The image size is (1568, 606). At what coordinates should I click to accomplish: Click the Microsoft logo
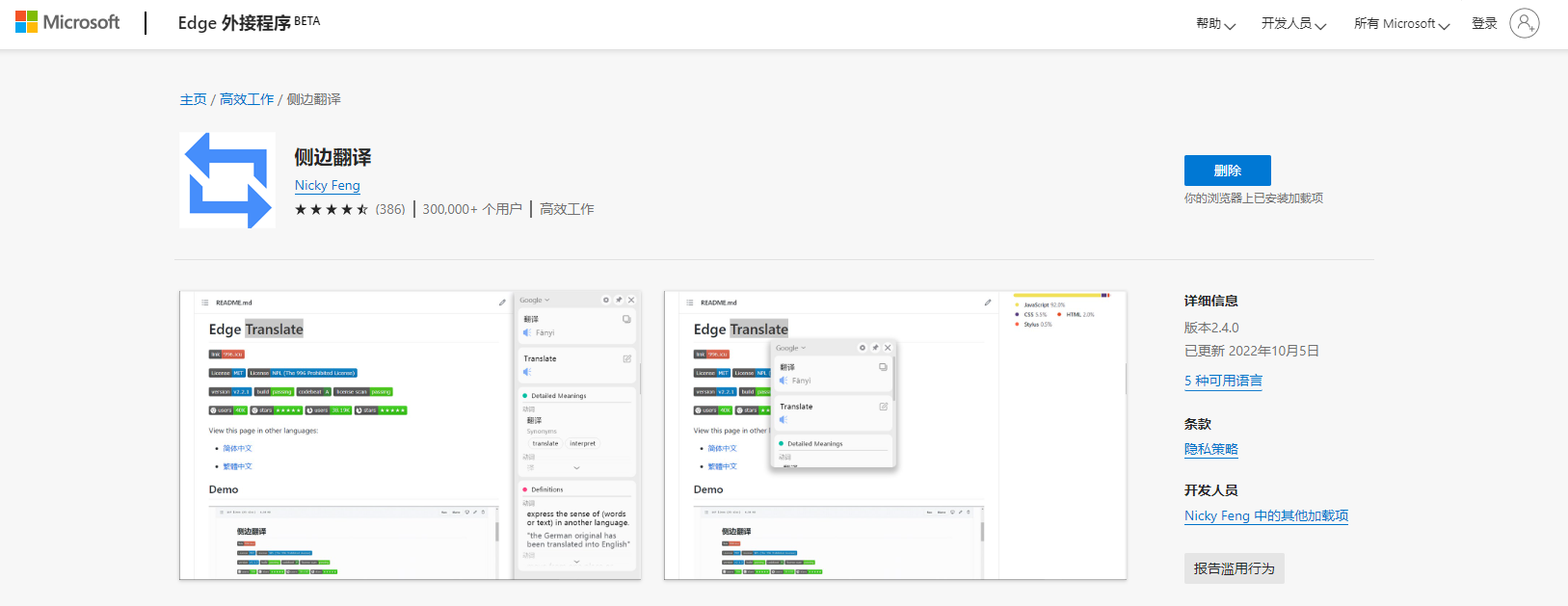(67, 22)
